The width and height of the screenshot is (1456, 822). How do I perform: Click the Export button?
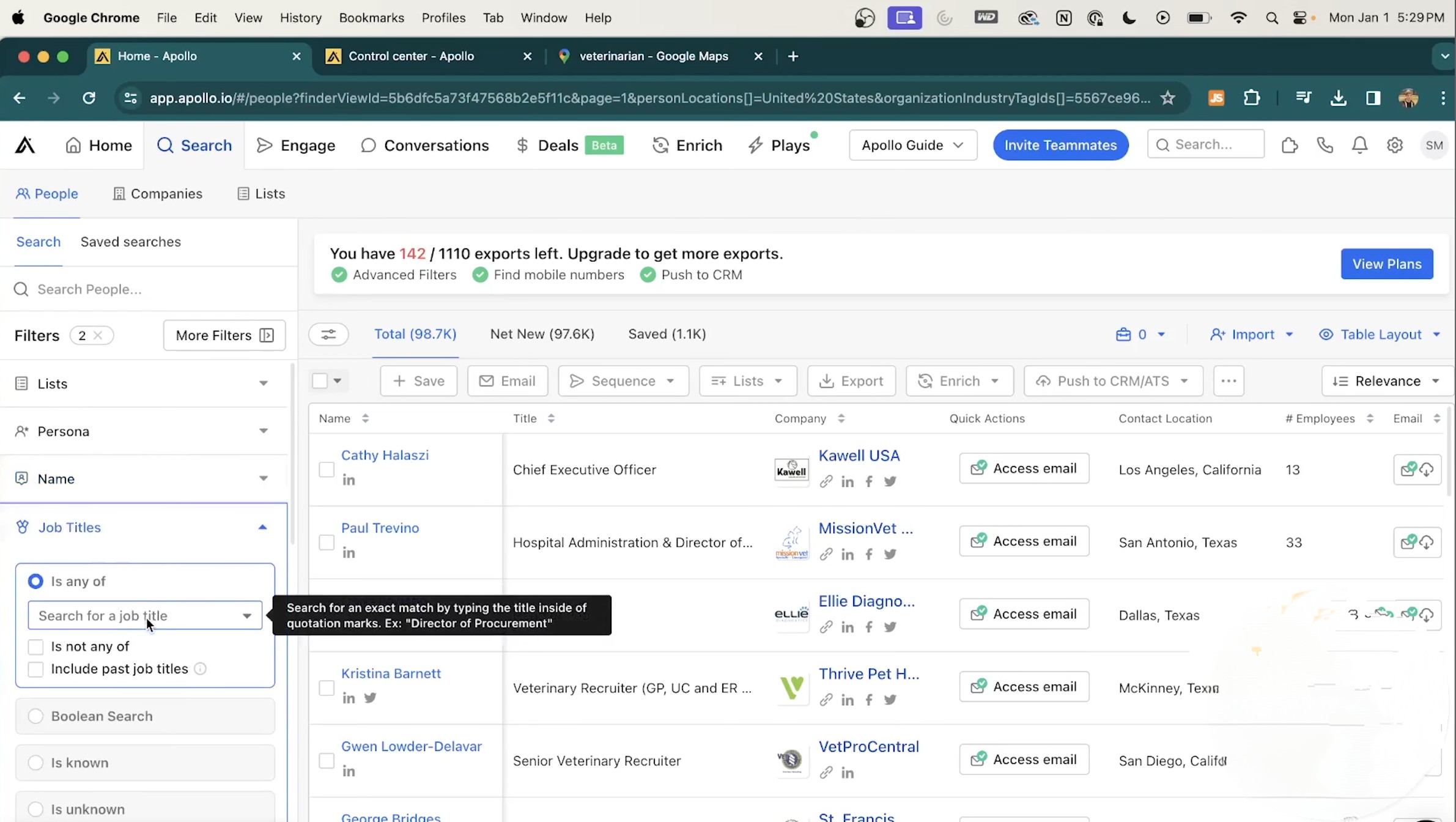click(x=851, y=381)
